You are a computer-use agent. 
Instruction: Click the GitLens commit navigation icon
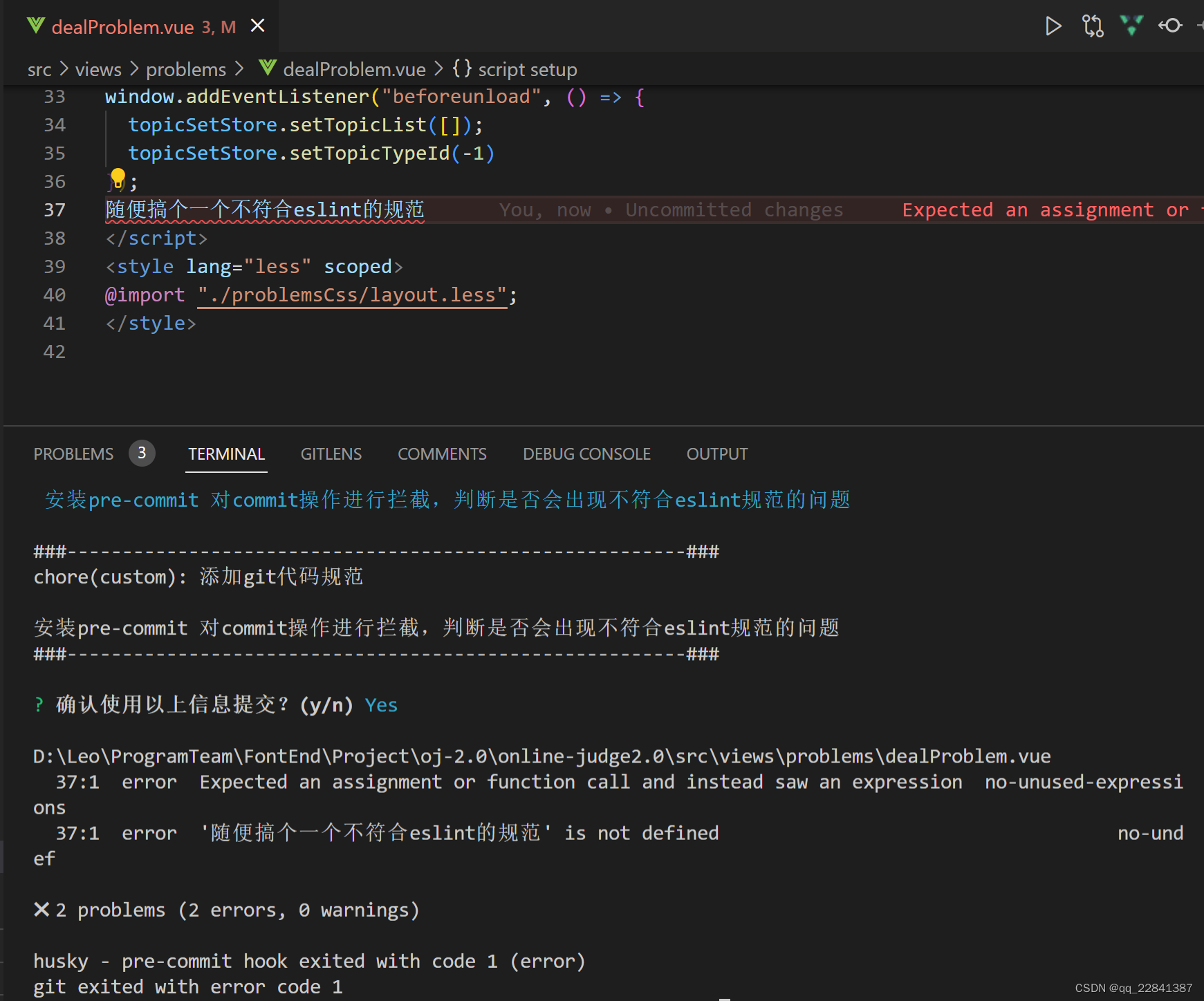(1171, 26)
